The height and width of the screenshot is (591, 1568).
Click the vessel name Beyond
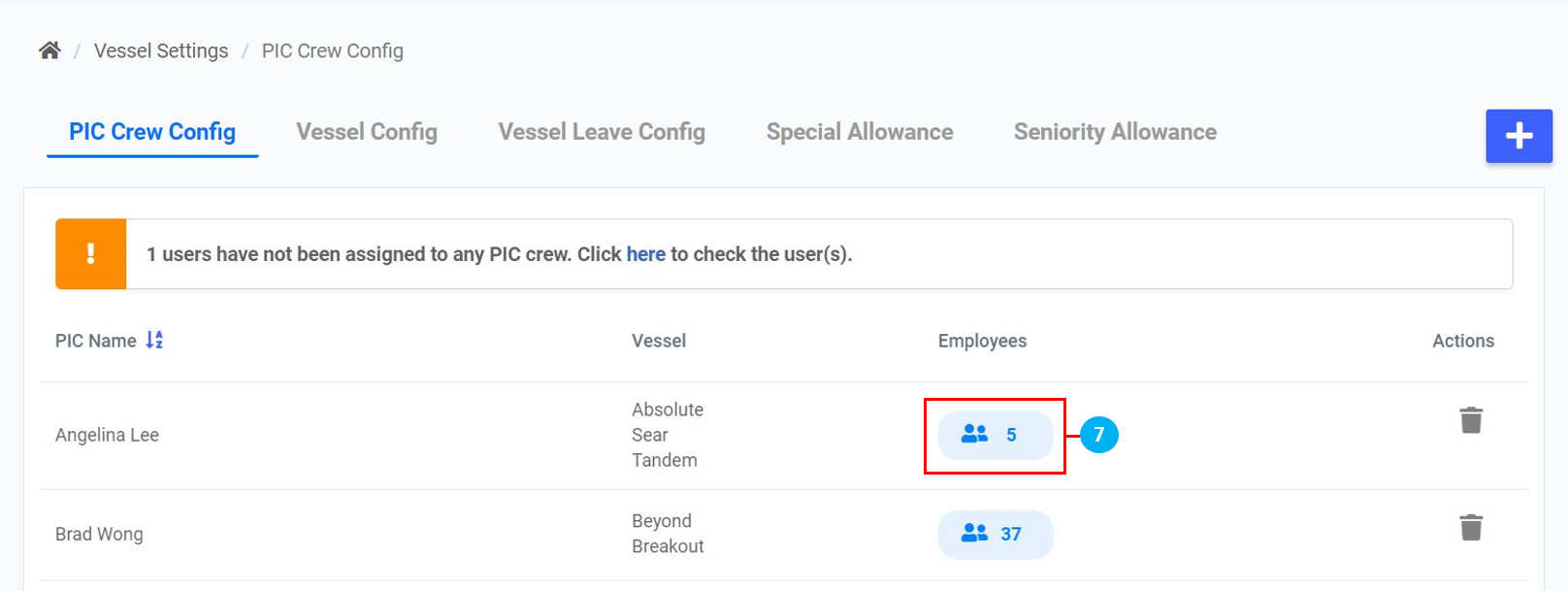pos(662,521)
